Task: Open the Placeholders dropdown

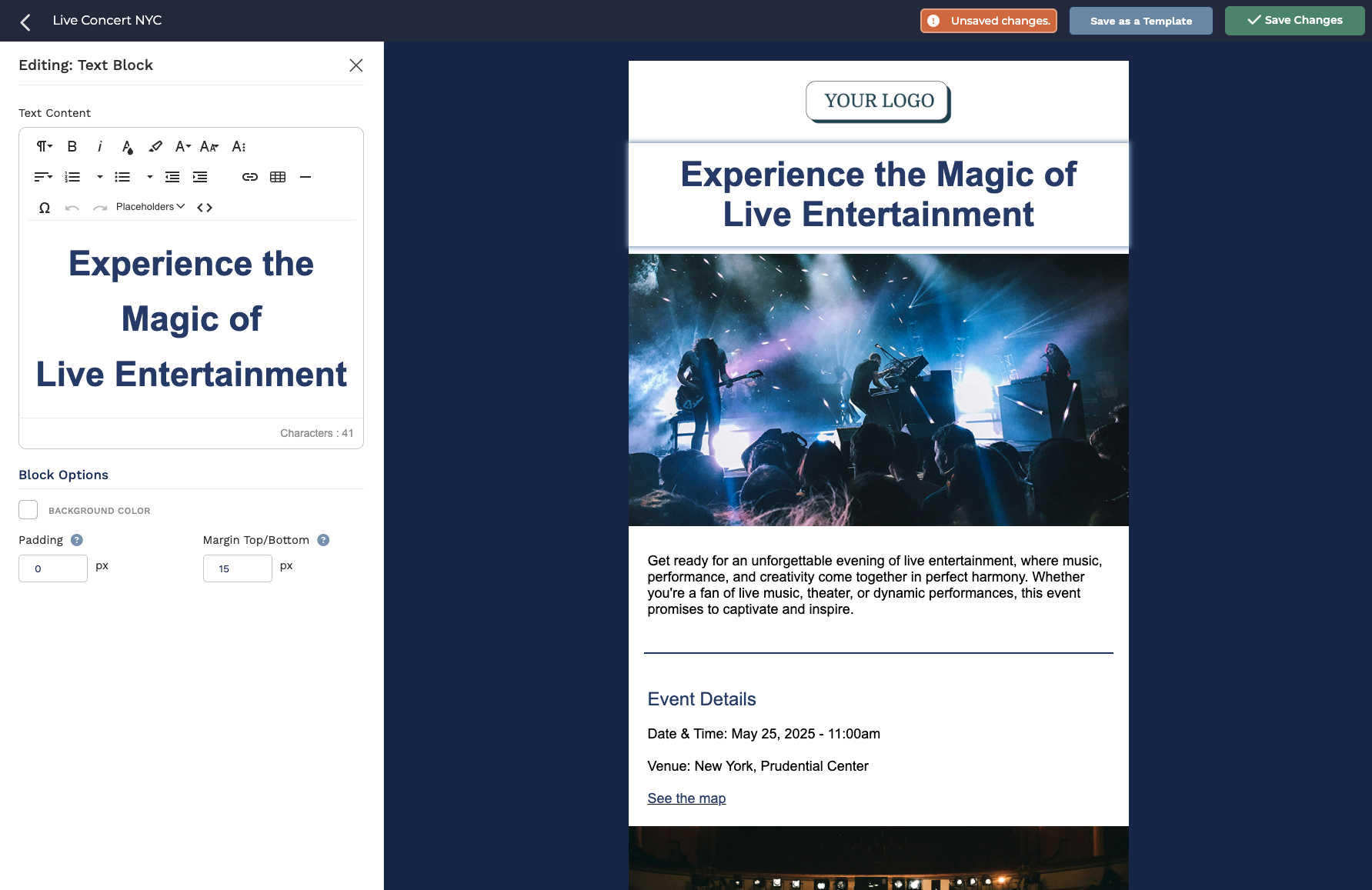Action: [x=150, y=207]
